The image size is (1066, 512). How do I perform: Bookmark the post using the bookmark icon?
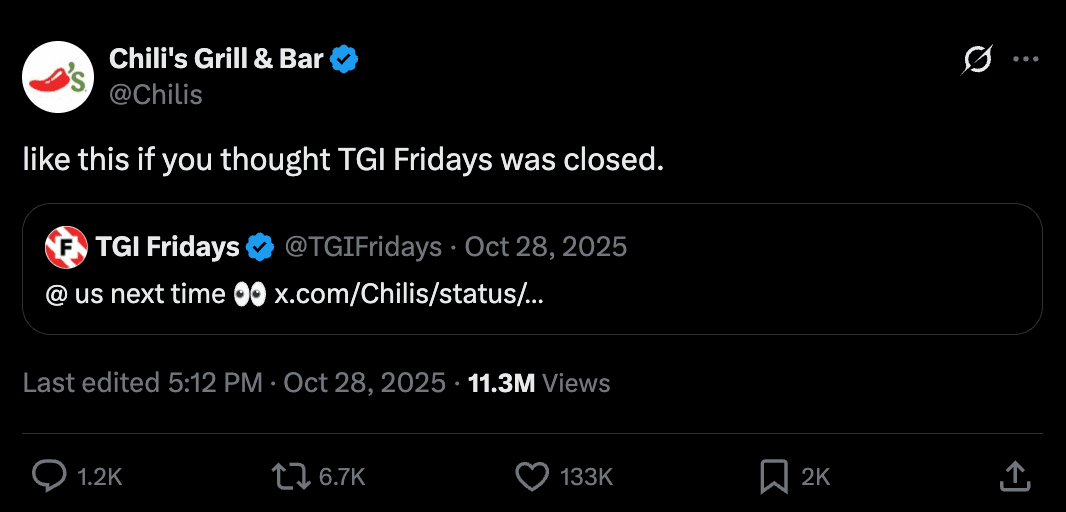click(x=774, y=477)
